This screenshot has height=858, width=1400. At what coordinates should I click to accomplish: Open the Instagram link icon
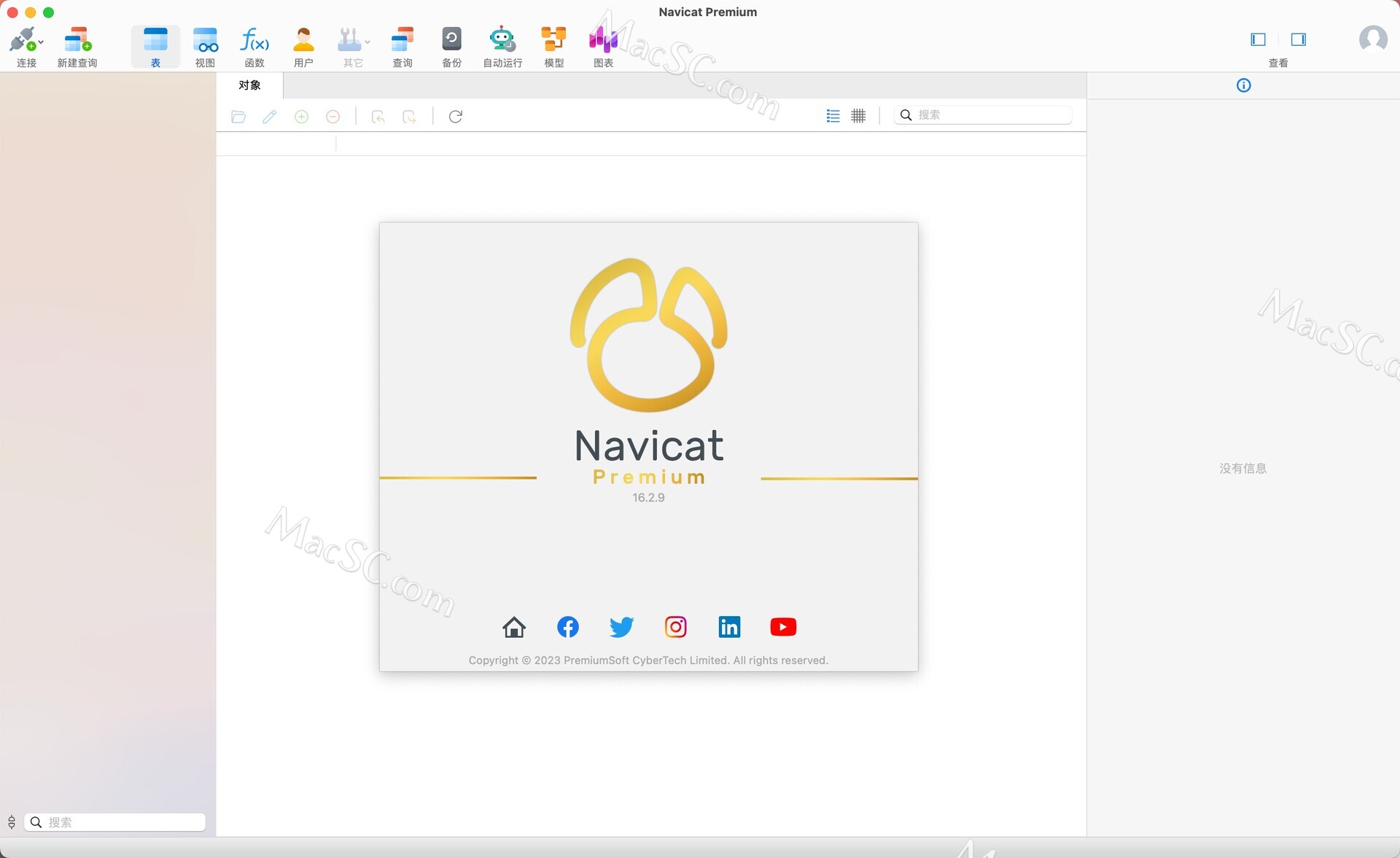click(x=676, y=627)
